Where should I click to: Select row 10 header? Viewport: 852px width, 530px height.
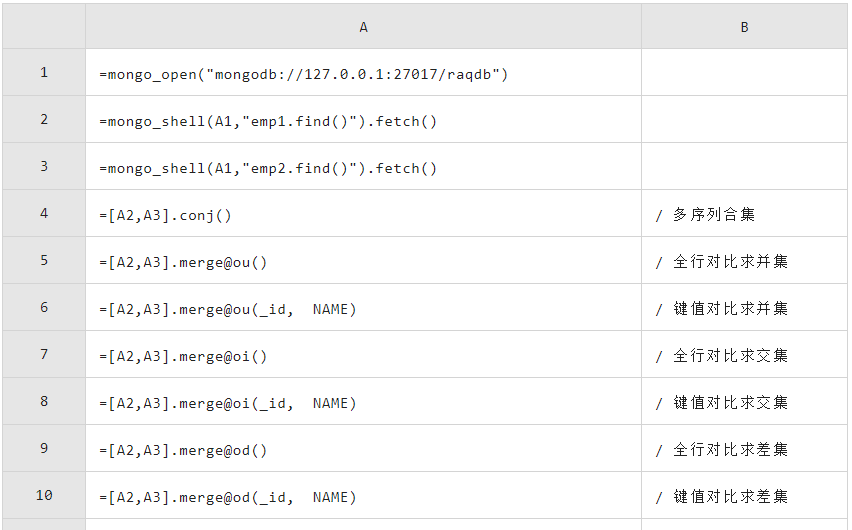pyautogui.click(x=44, y=495)
